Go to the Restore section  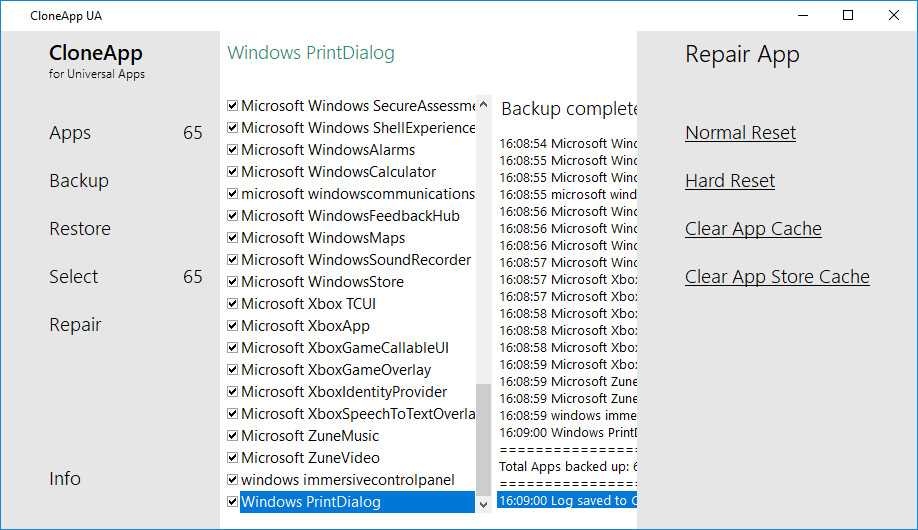pyautogui.click(x=80, y=229)
